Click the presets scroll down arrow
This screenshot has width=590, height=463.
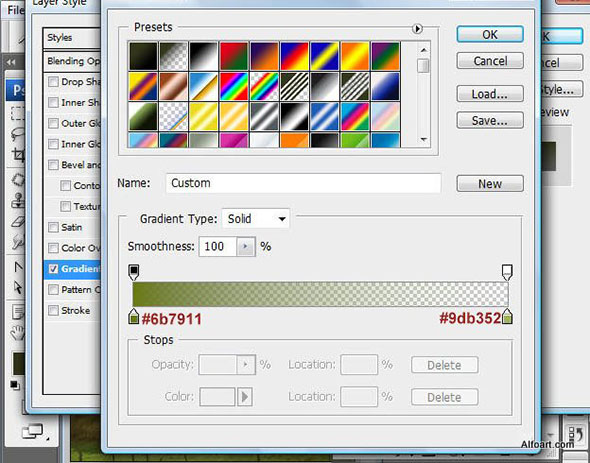pos(424,139)
